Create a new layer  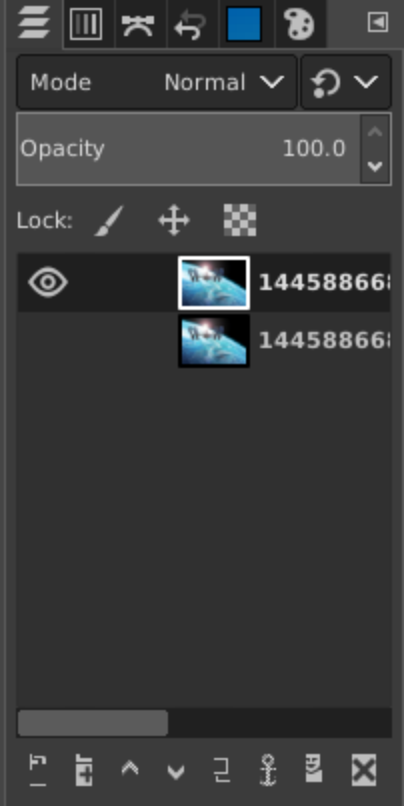[x=38, y=770]
